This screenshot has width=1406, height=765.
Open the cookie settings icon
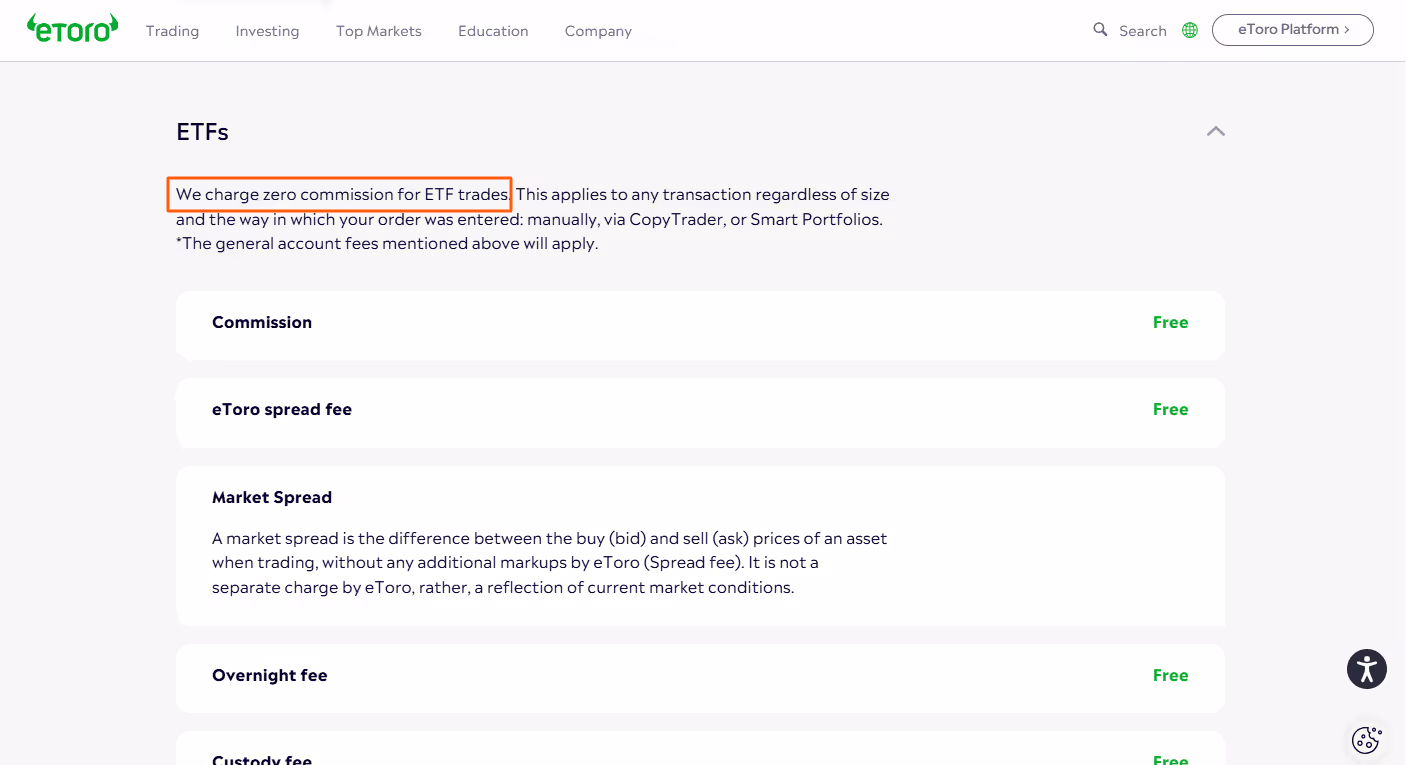pos(1366,740)
